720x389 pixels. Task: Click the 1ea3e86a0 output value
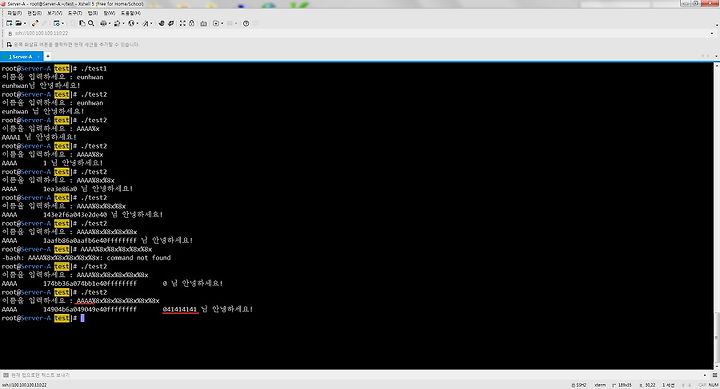[x=60, y=188]
